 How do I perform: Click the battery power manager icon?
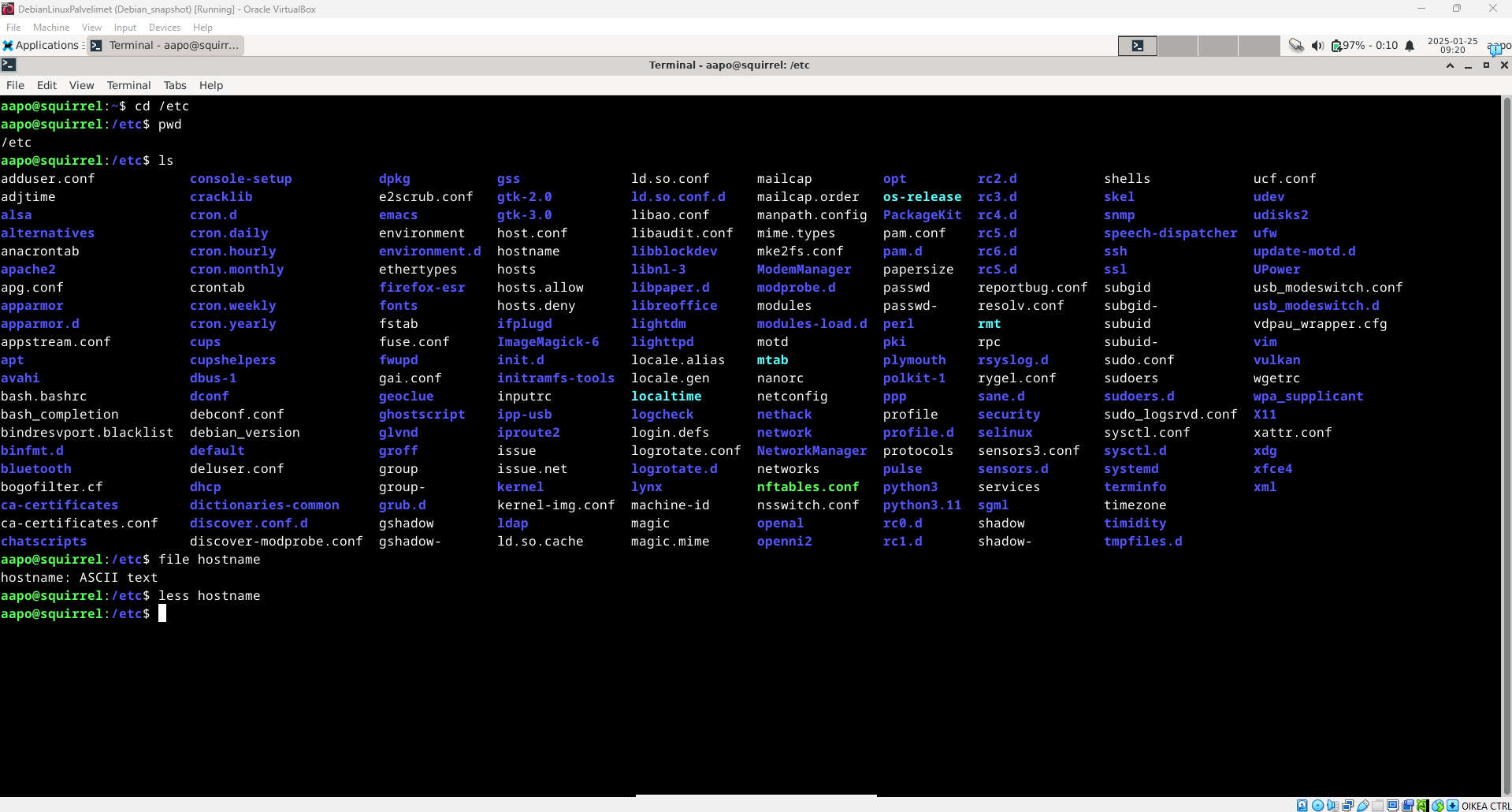[1336, 46]
